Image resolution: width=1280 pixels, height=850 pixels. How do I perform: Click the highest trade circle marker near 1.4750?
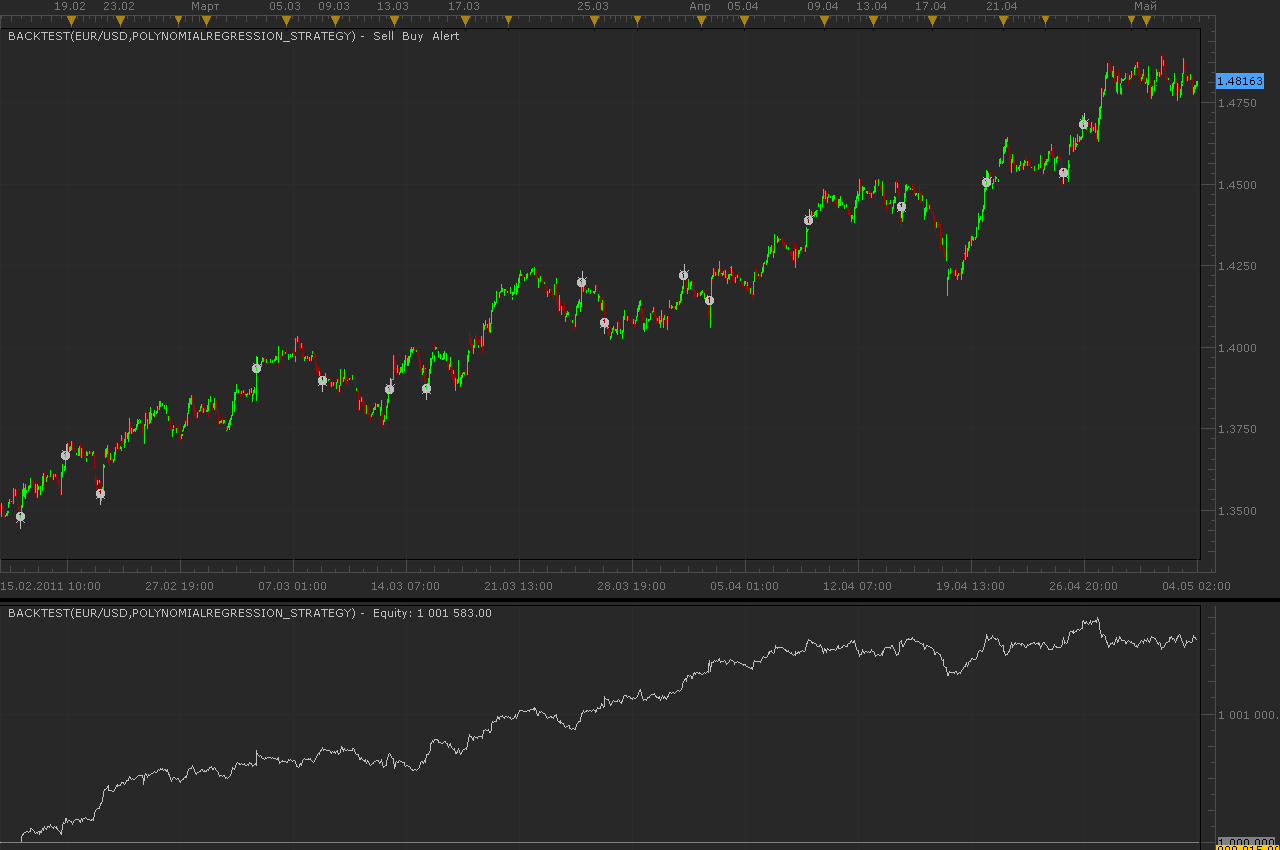click(x=1083, y=124)
